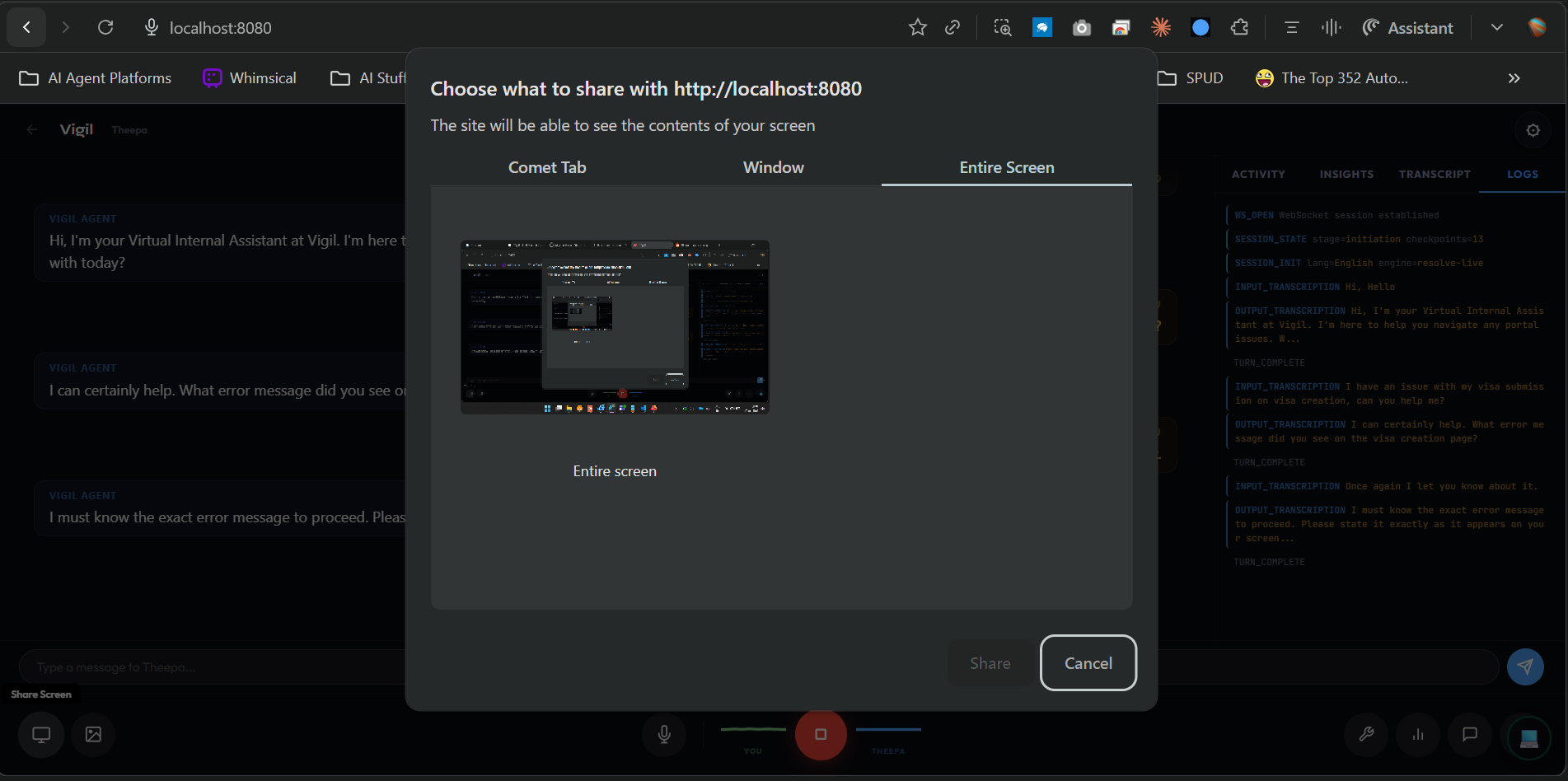
Task: Mute your microphone
Action: (x=664, y=735)
